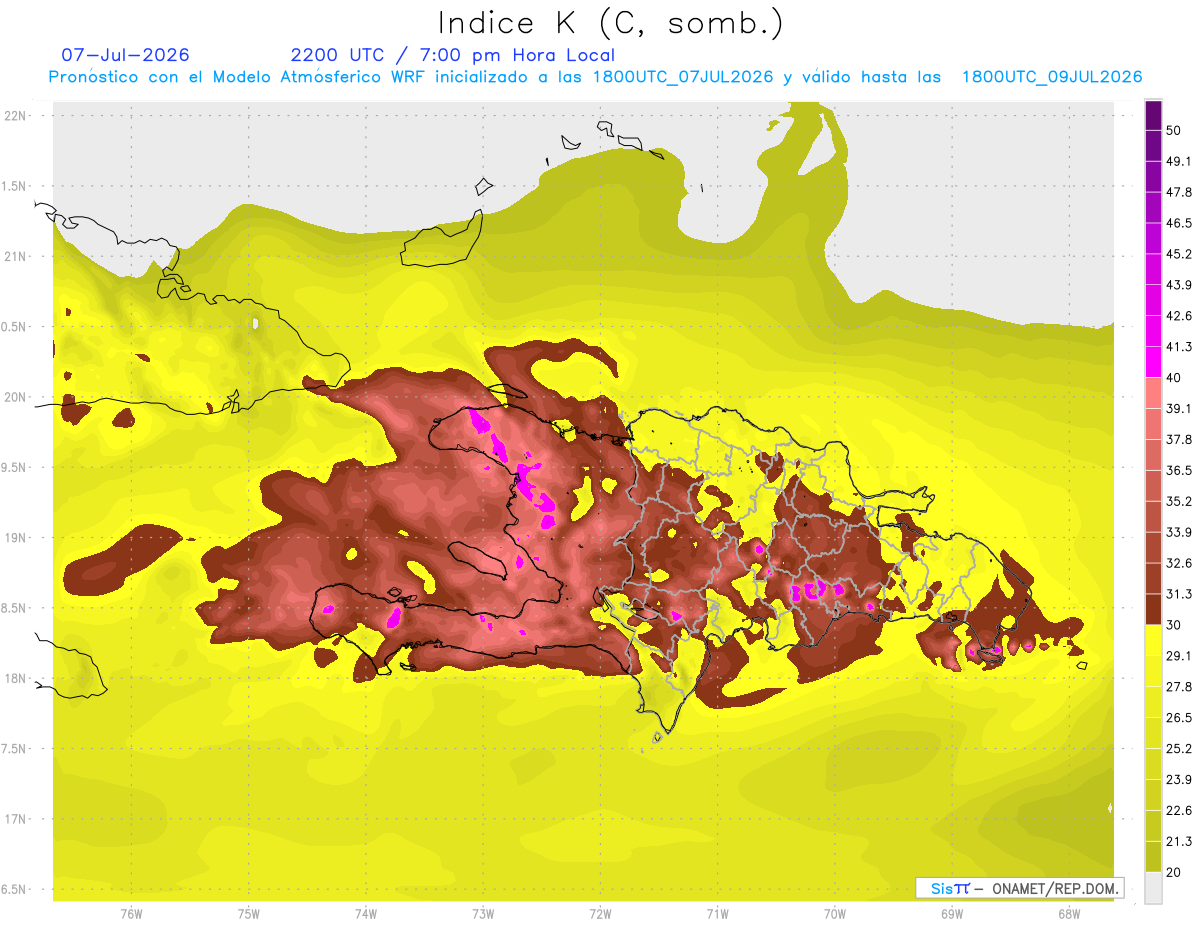Click the "73W" longitude label
1200x927 pixels.
pos(483,913)
